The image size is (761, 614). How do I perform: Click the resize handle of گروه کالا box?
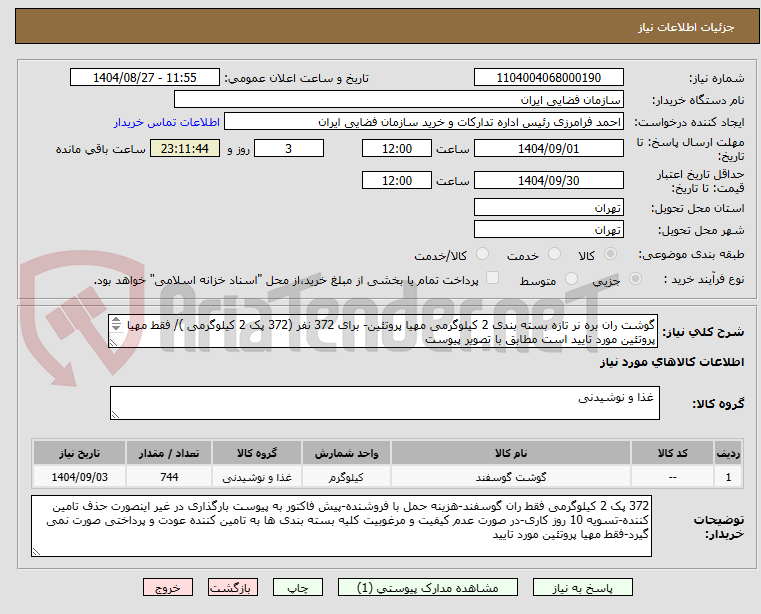point(115,415)
